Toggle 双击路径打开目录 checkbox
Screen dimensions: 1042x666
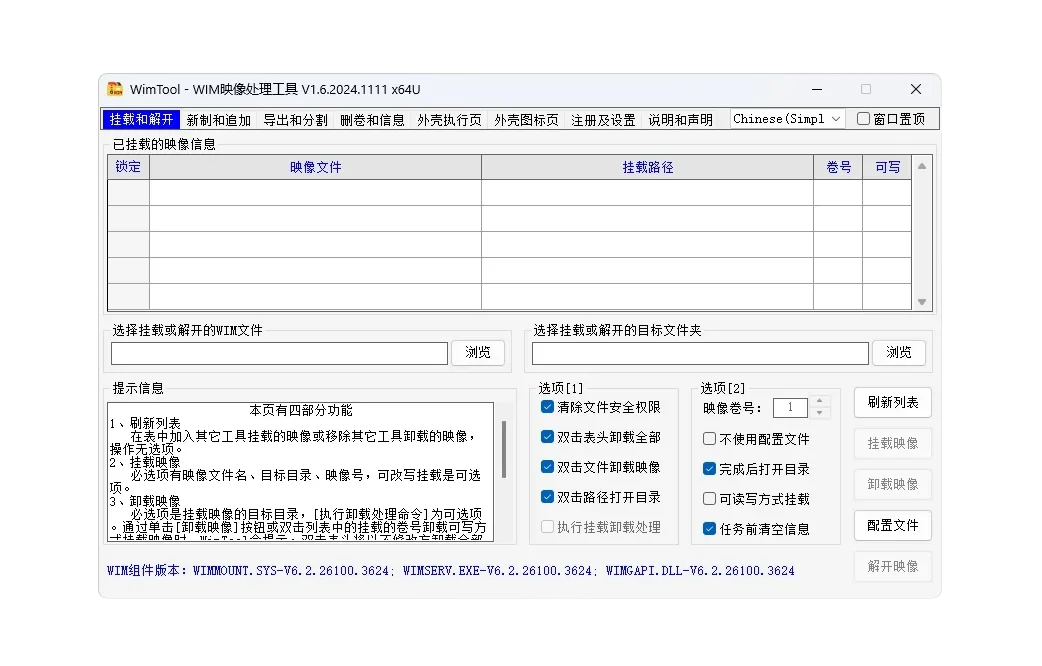pos(548,497)
